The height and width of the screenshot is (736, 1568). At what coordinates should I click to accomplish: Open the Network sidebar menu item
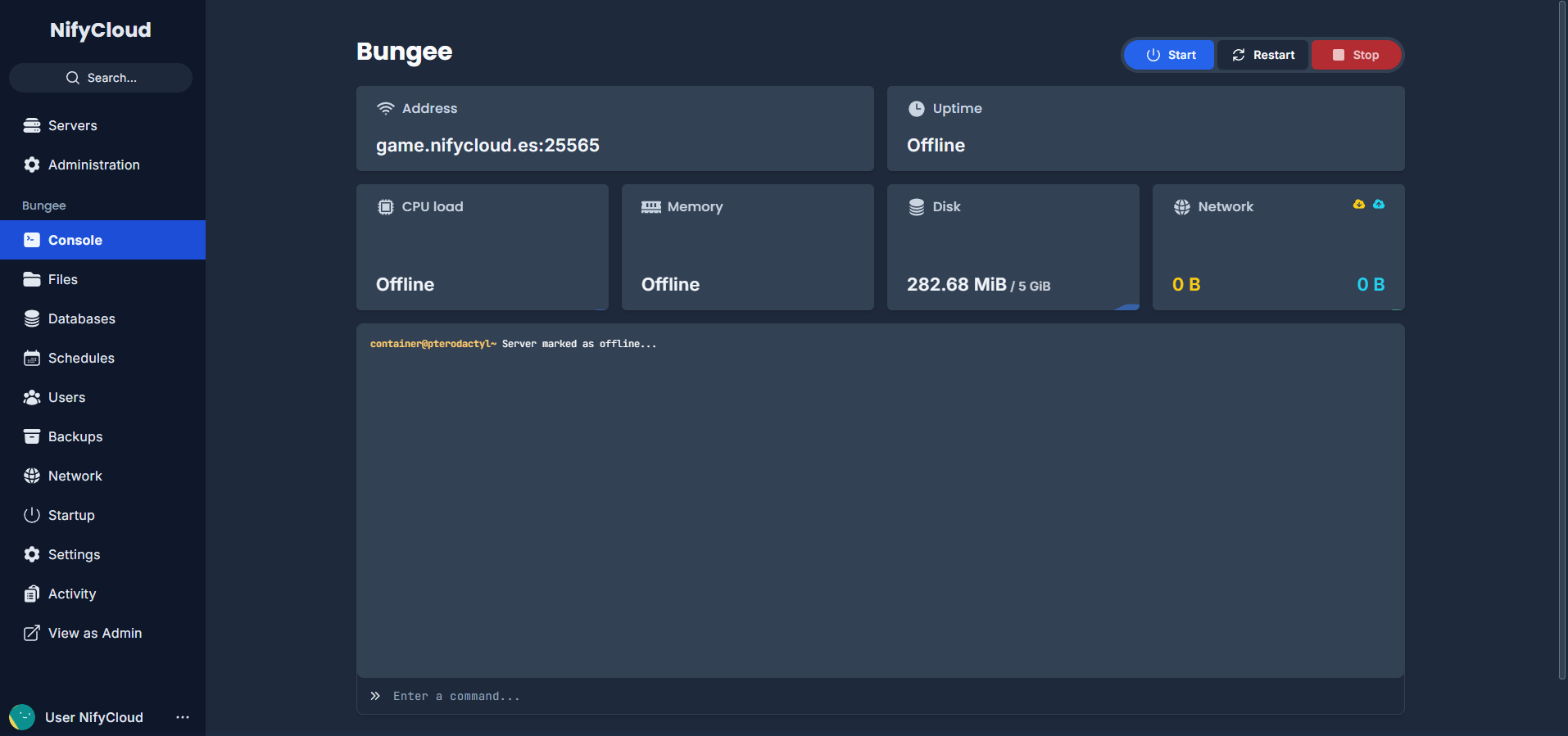coord(102,476)
